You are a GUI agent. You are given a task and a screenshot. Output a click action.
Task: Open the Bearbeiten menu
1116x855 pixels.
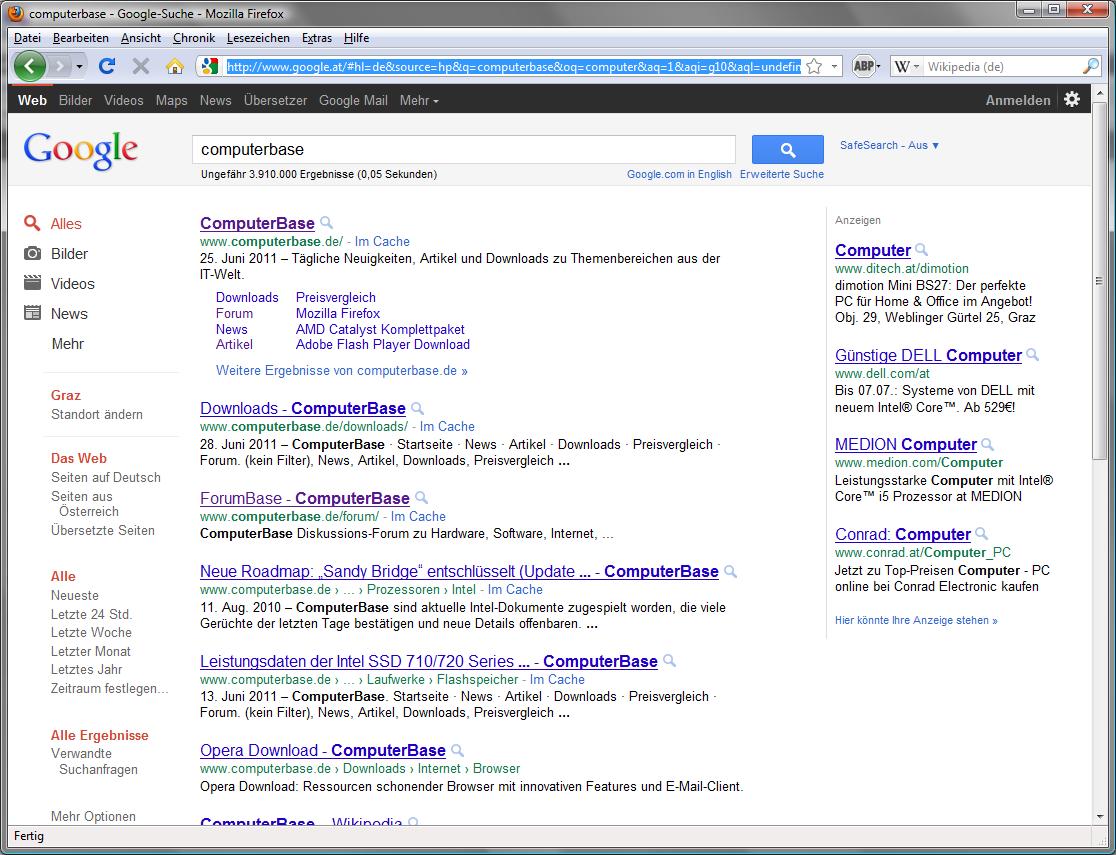(80, 38)
